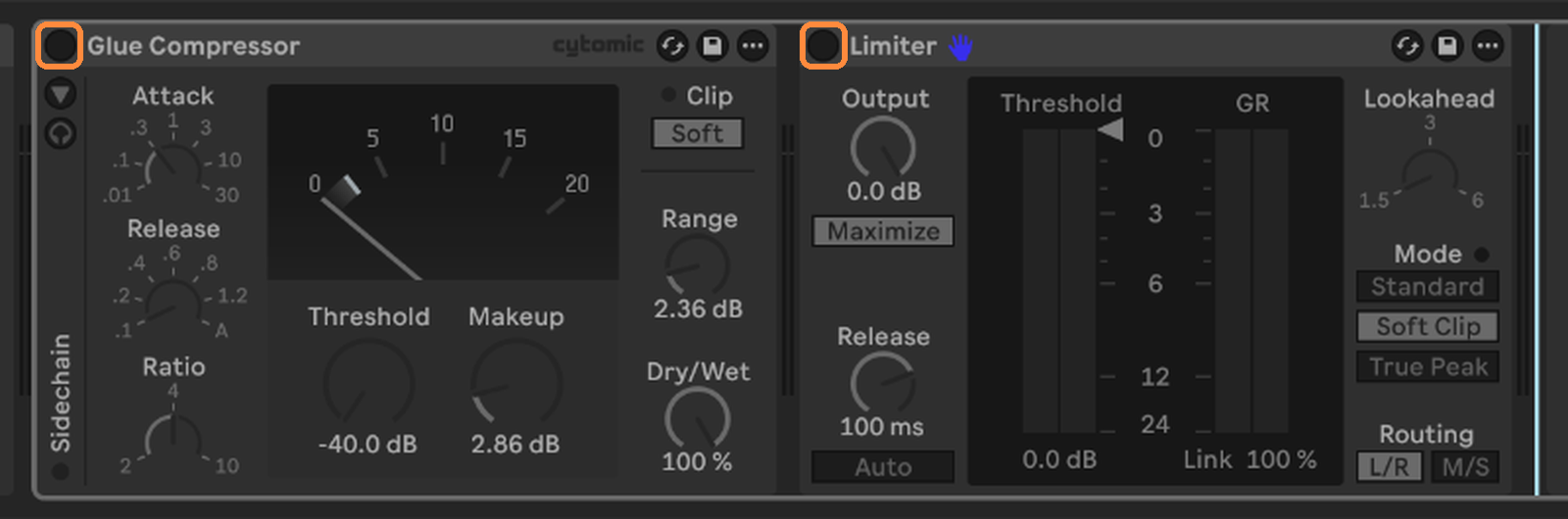Click the 2.86 dB makeup value
1568x519 pixels.
point(515,445)
